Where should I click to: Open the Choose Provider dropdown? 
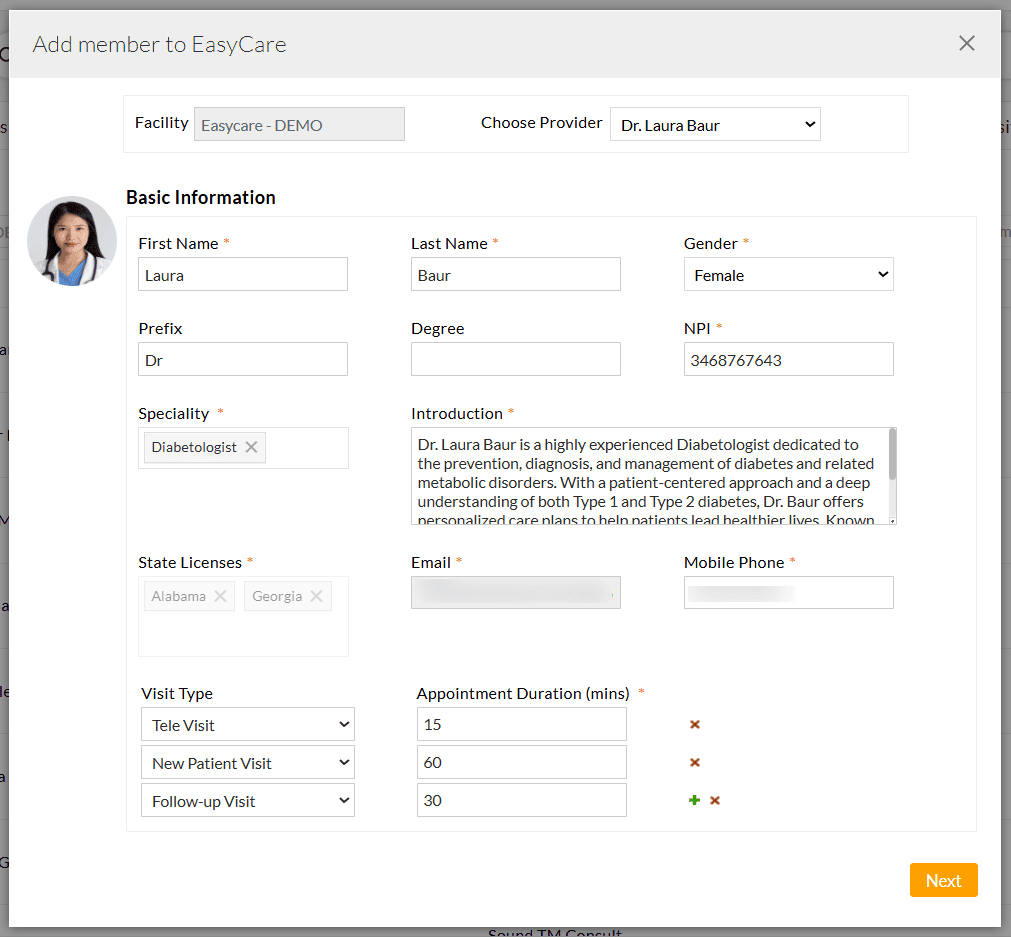point(715,125)
